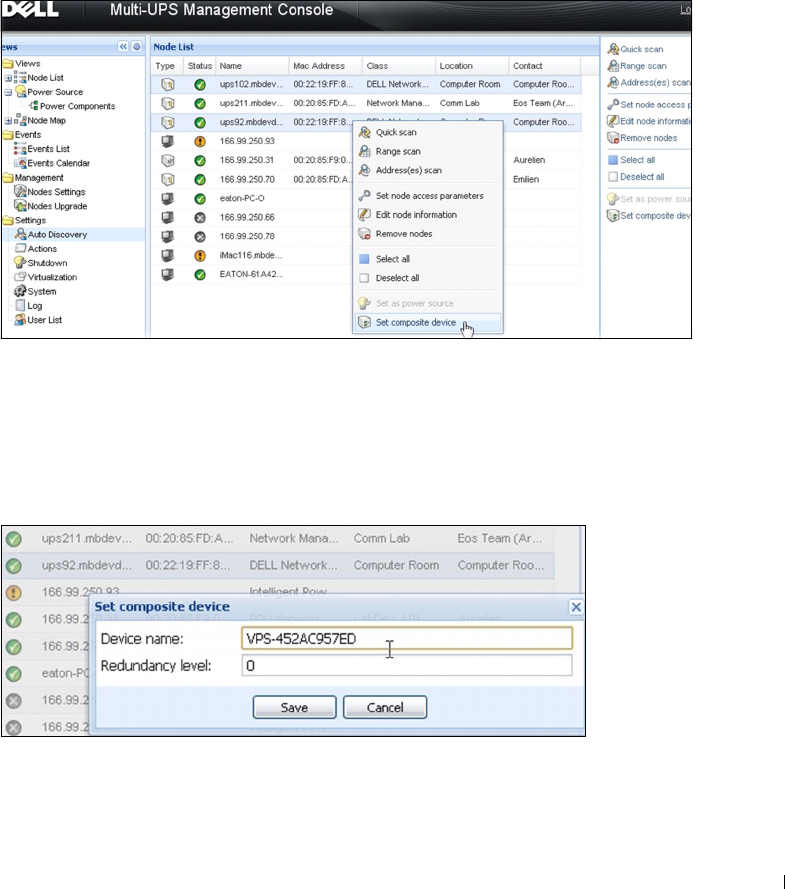The height and width of the screenshot is (889, 785).
Task: Open Nodes Upgrade under Management
Action: coord(56,206)
